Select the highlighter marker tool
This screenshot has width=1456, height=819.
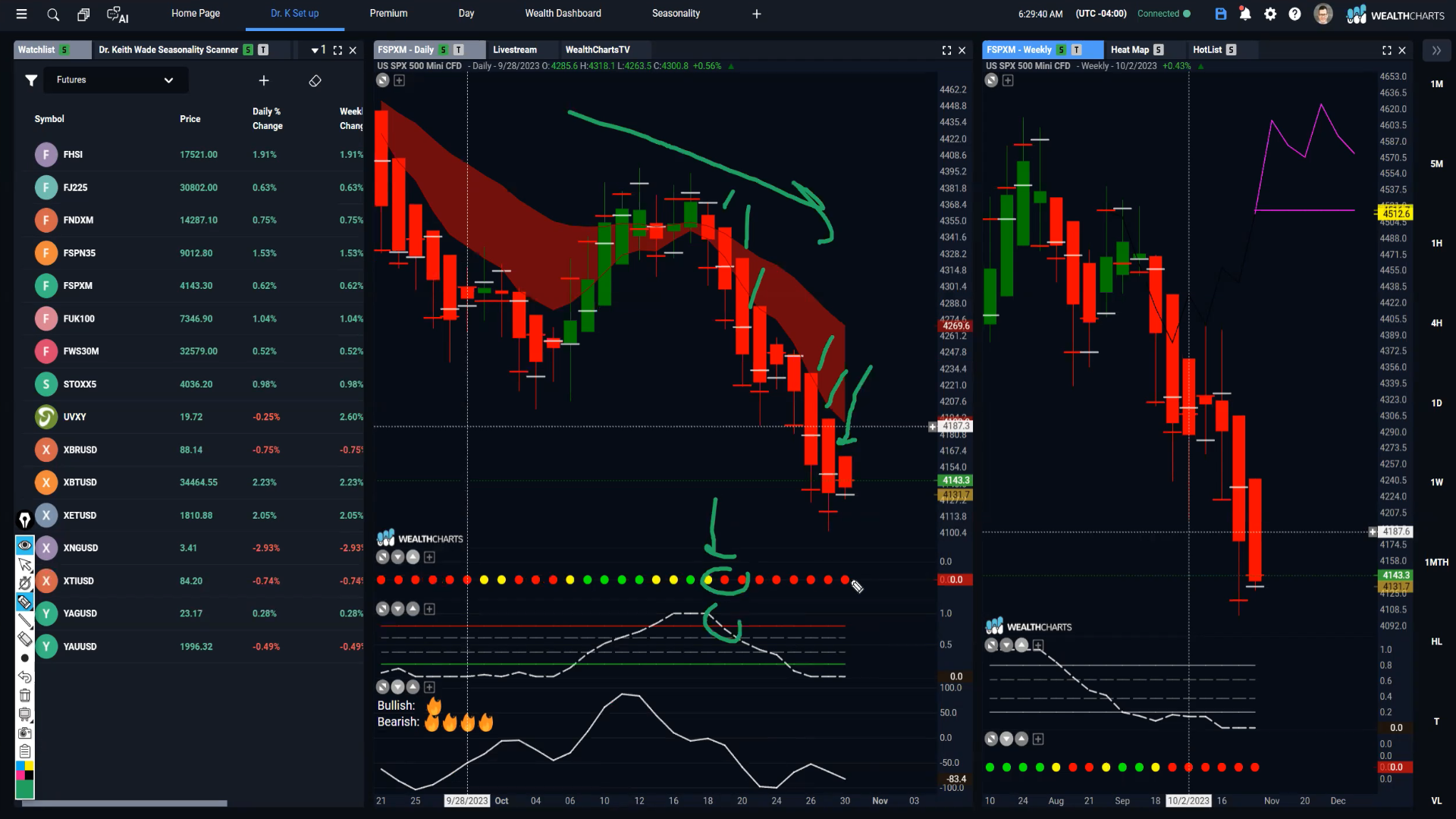[25, 602]
